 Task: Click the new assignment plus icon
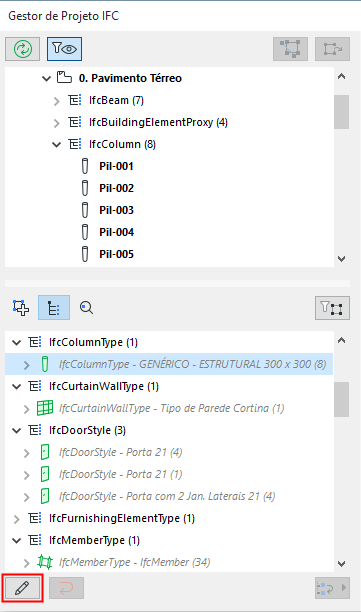[21, 308]
